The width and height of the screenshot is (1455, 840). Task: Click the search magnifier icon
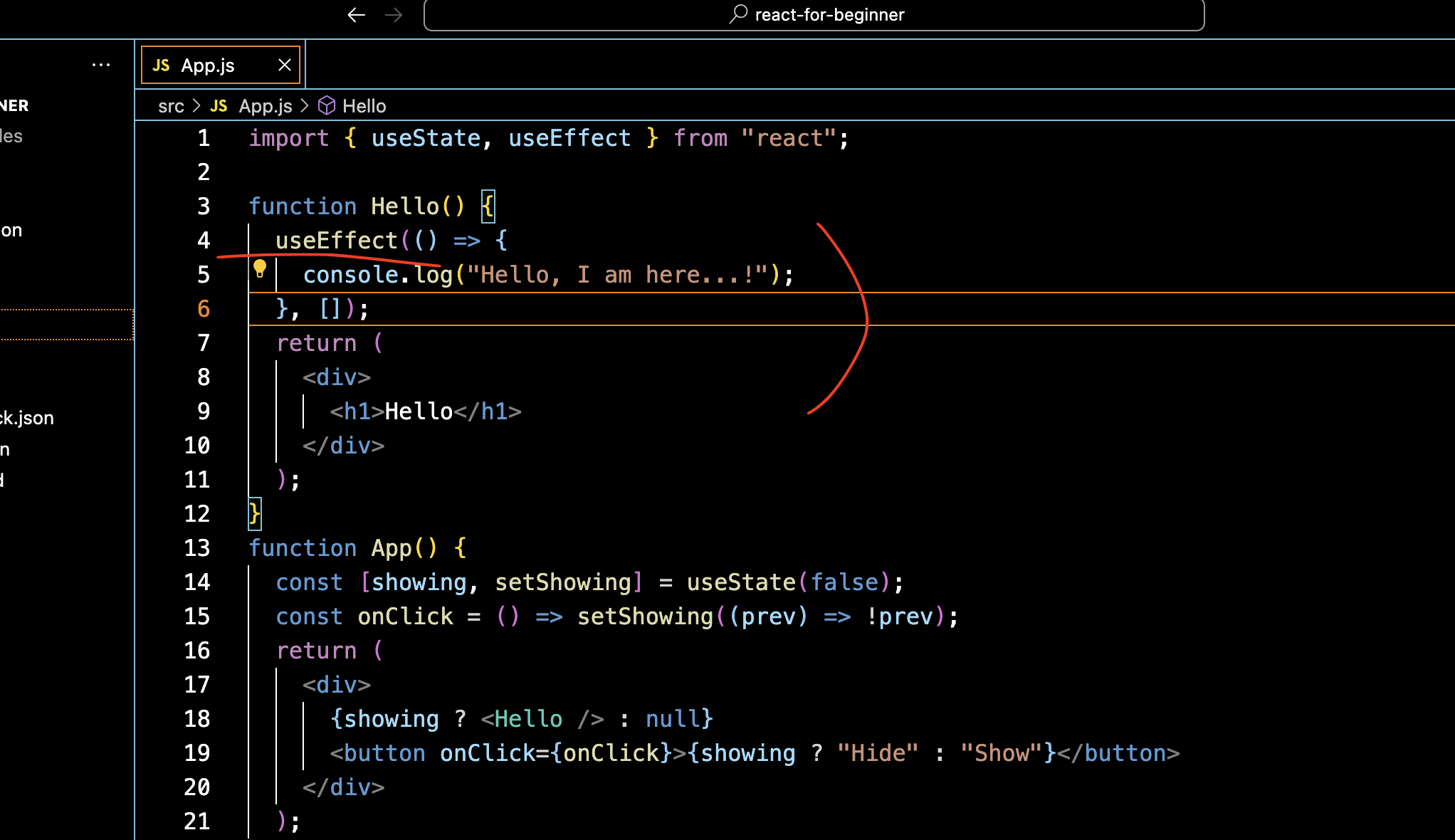pos(739,14)
